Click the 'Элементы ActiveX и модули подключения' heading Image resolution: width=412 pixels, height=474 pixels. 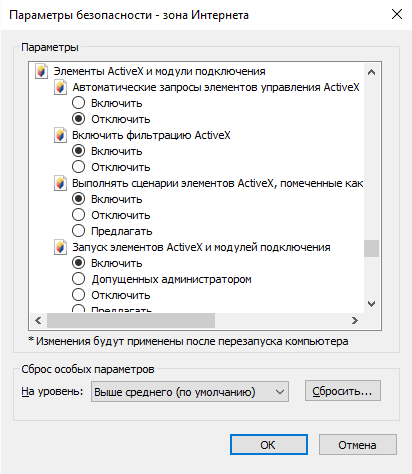160,71
